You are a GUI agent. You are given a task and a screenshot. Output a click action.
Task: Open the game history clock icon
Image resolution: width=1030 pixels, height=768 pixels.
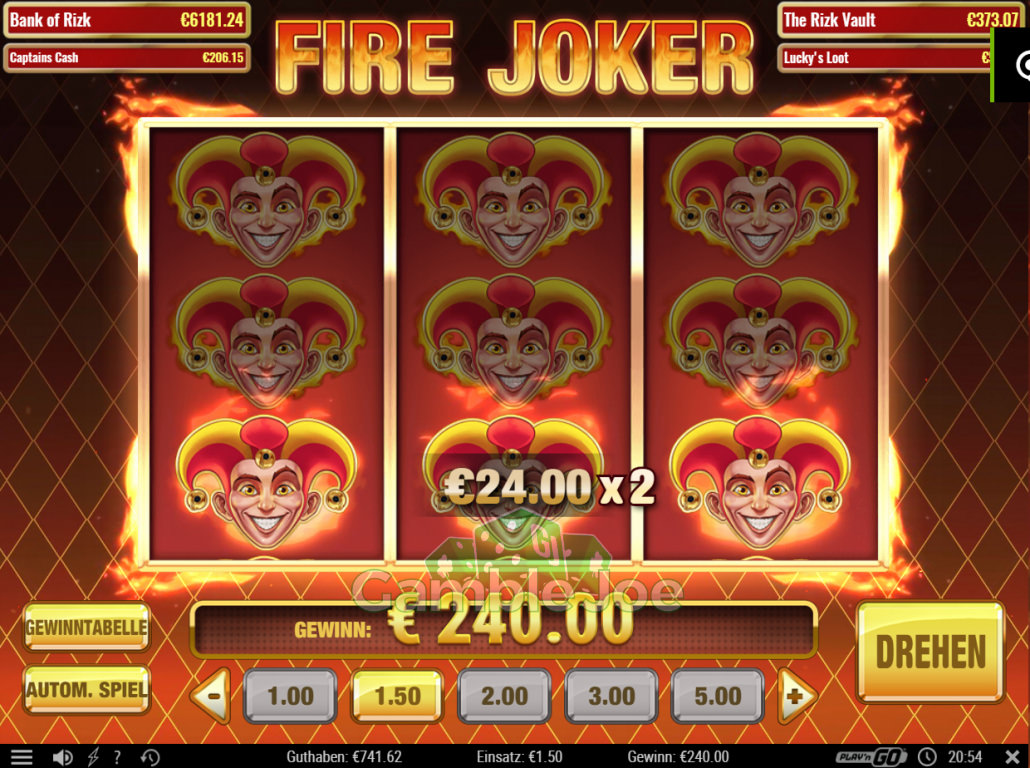pyautogui.click(x=150, y=757)
